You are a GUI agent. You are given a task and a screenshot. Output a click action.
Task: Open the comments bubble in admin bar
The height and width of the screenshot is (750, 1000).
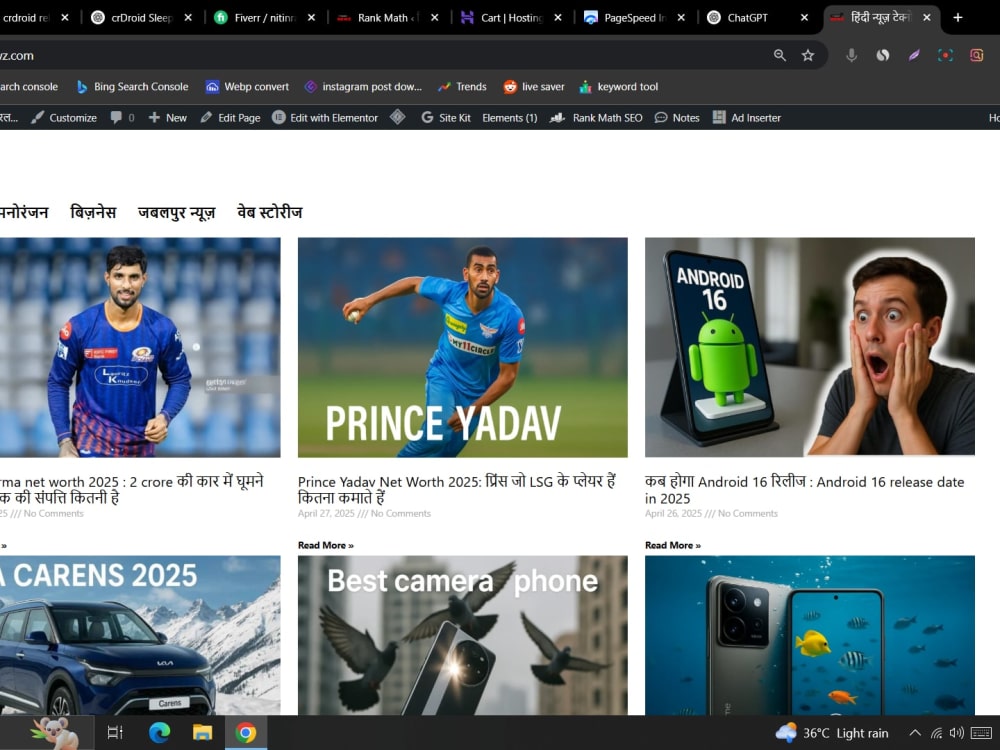(x=122, y=118)
